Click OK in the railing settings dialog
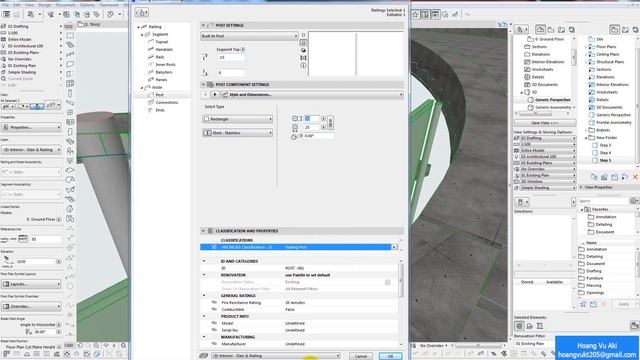This screenshot has width=640, height=360. click(x=390, y=356)
